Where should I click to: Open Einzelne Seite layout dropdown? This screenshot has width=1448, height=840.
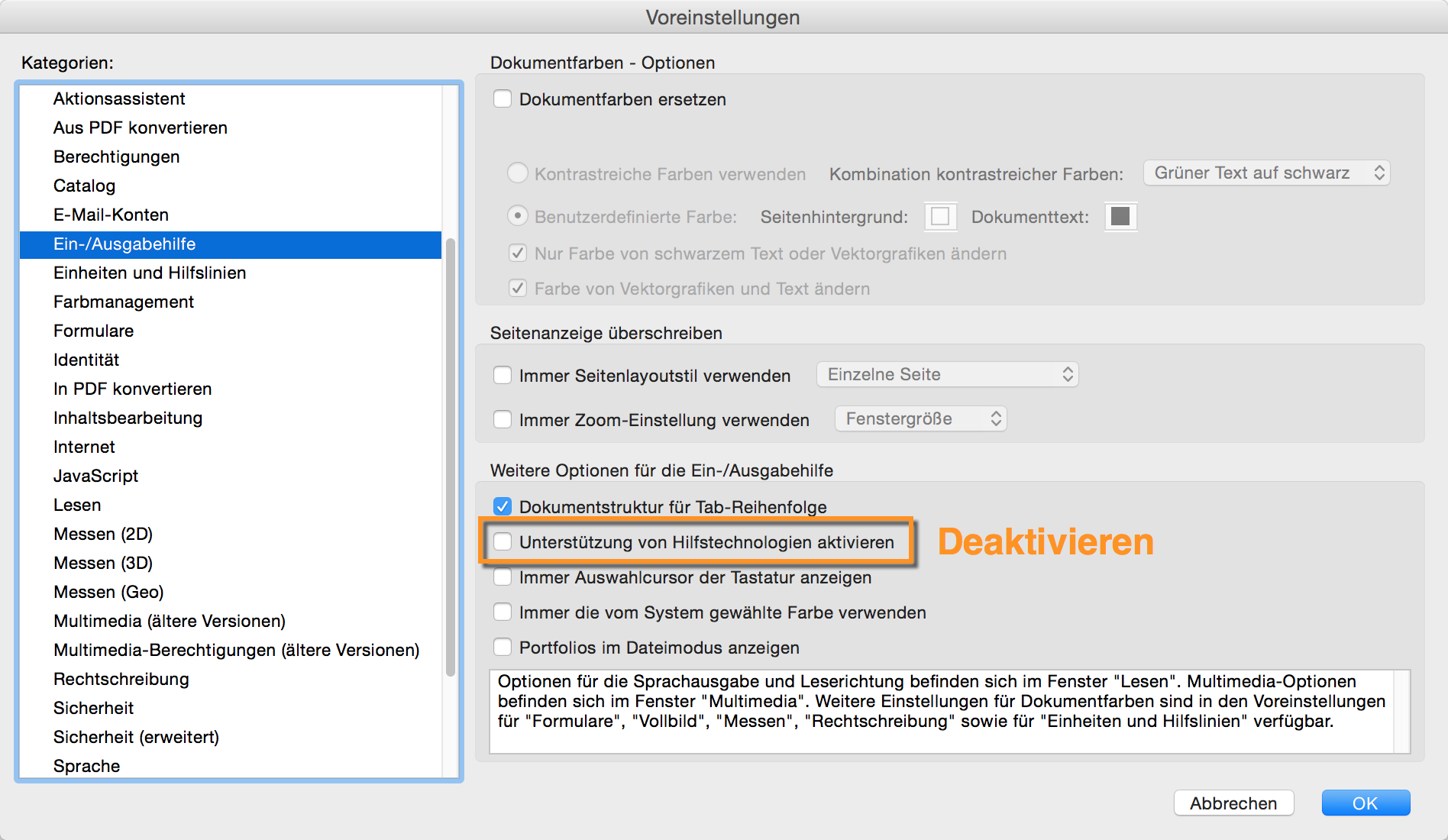947,374
